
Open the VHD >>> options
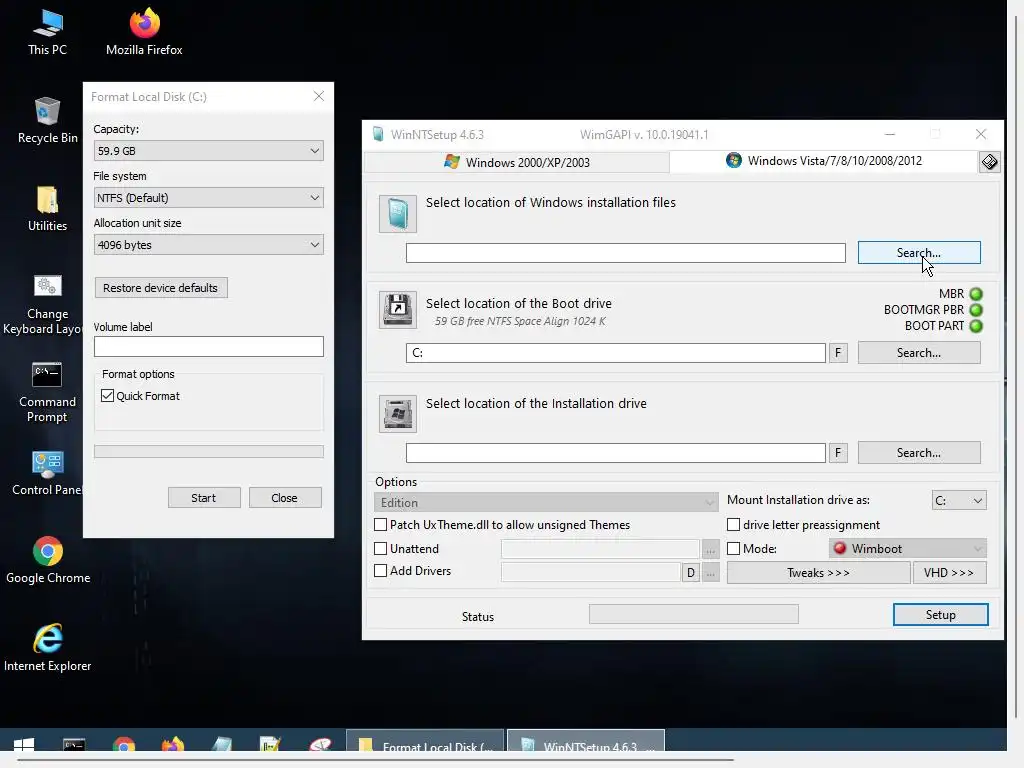tap(949, 573)
